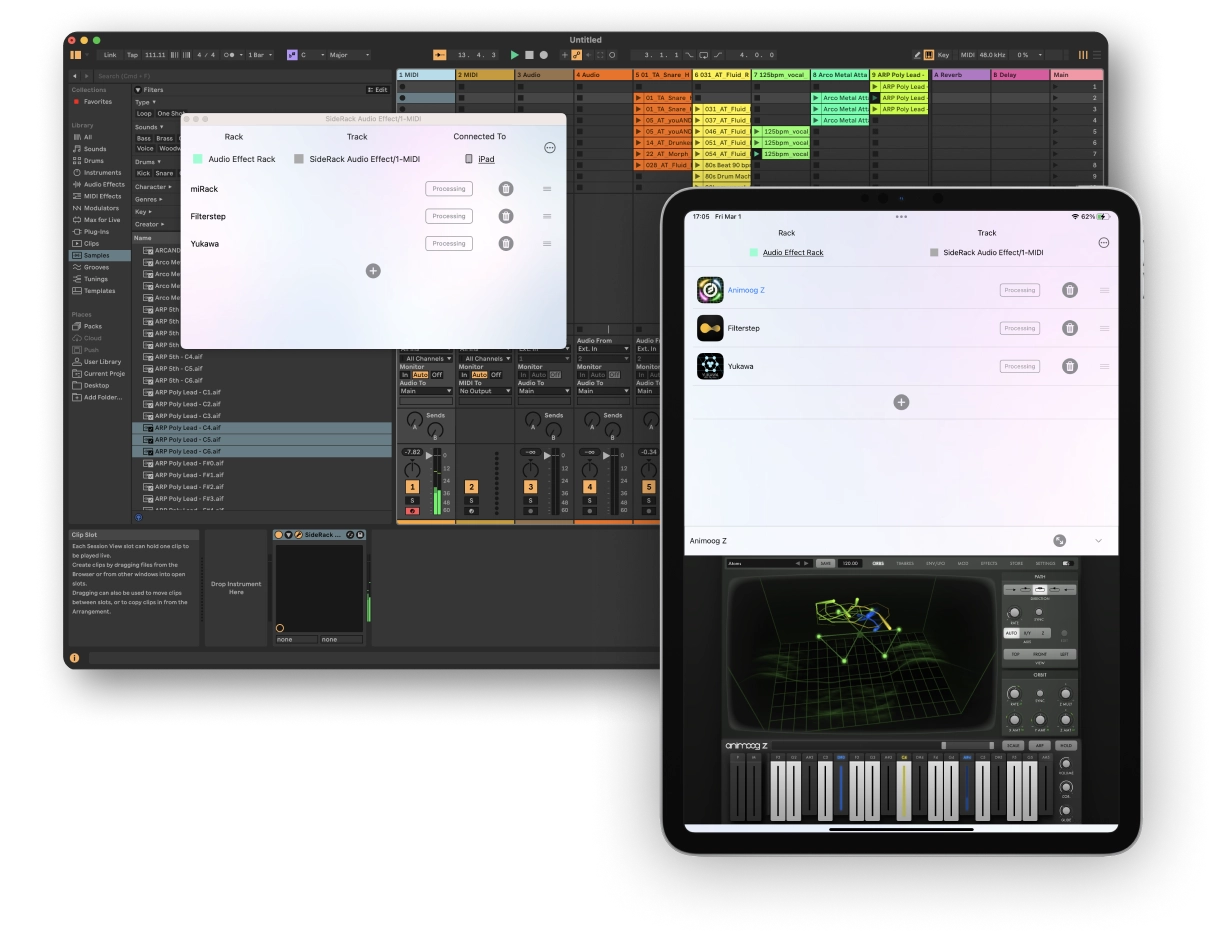
Task: Delete Yukawa in the SideRack Mac window
Action: 506,243
